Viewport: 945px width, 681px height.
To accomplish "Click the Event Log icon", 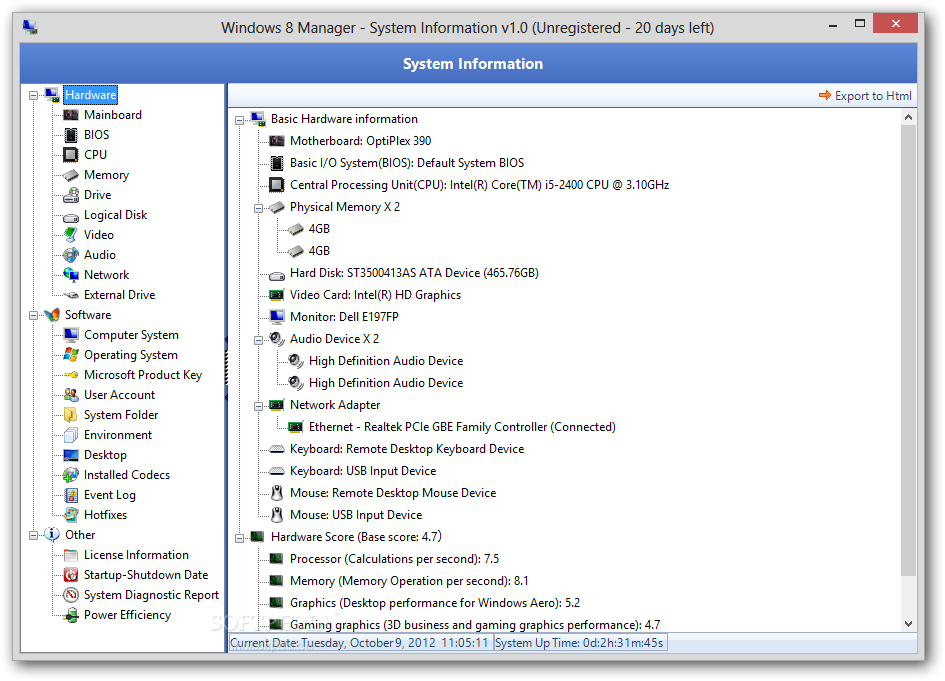I will point(71,495).
